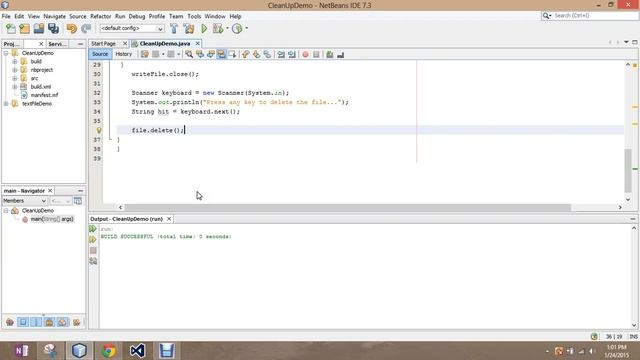Click the editor Find Selection magnifier icon
This screenshot has width=640, height=360.
click(x=189, y=54)
